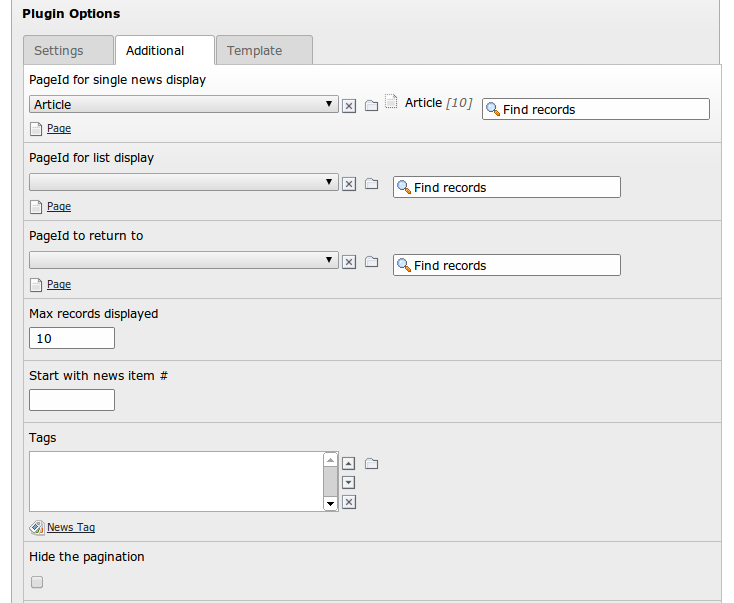Browse for tag records with folder icon
Screen dimensions: 734x603
[x=371, y=463]
